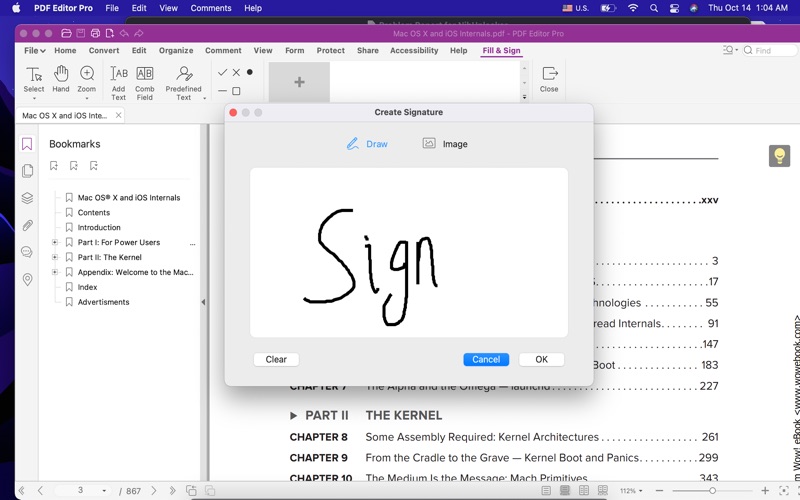Switch to the Convert ribbon tab
Image resolution: width=800 pixels, height=500 pixels.
104,51
